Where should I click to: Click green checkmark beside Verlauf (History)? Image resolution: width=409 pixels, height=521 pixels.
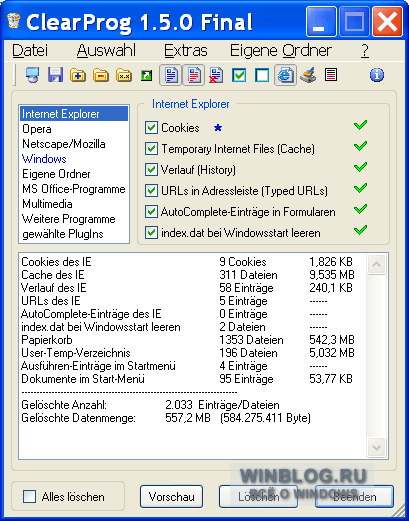(360, 167)
